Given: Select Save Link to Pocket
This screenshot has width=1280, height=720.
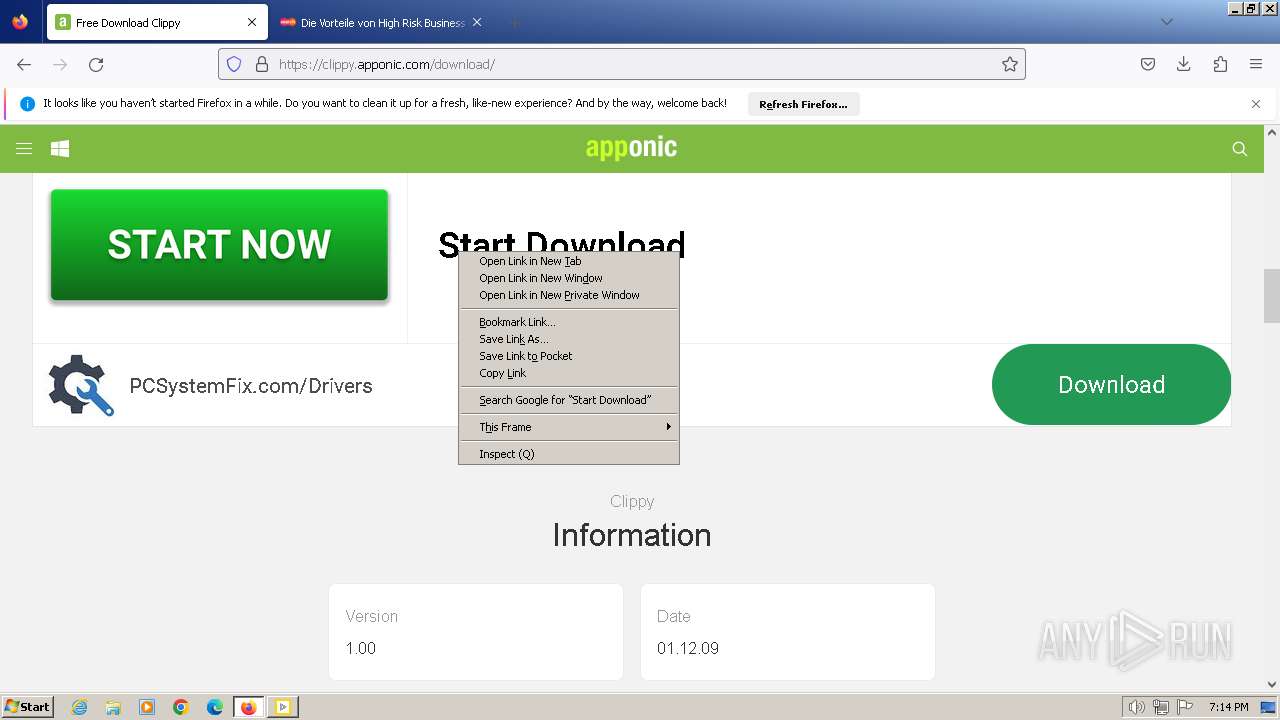Looking at the screenshot, I should pos(568,356).
